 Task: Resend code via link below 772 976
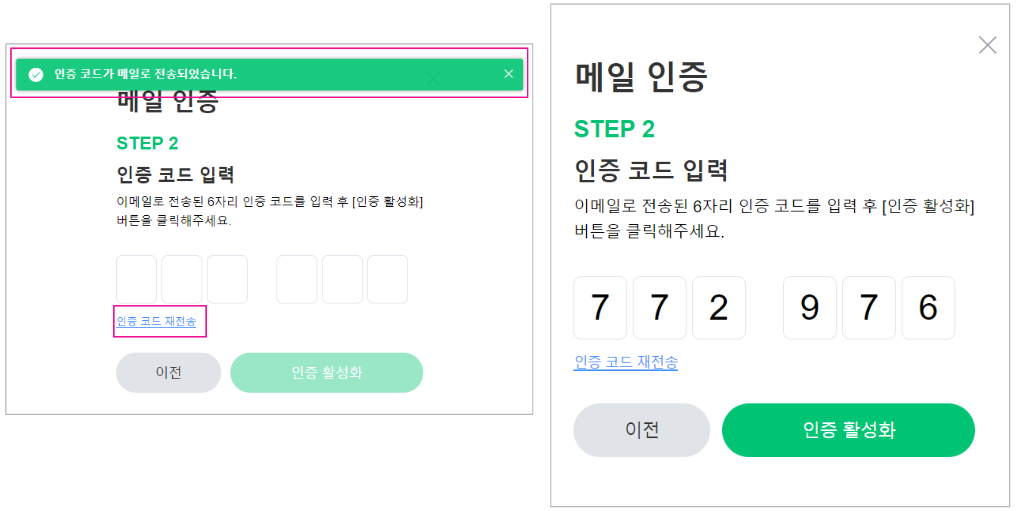click(626, 362)
